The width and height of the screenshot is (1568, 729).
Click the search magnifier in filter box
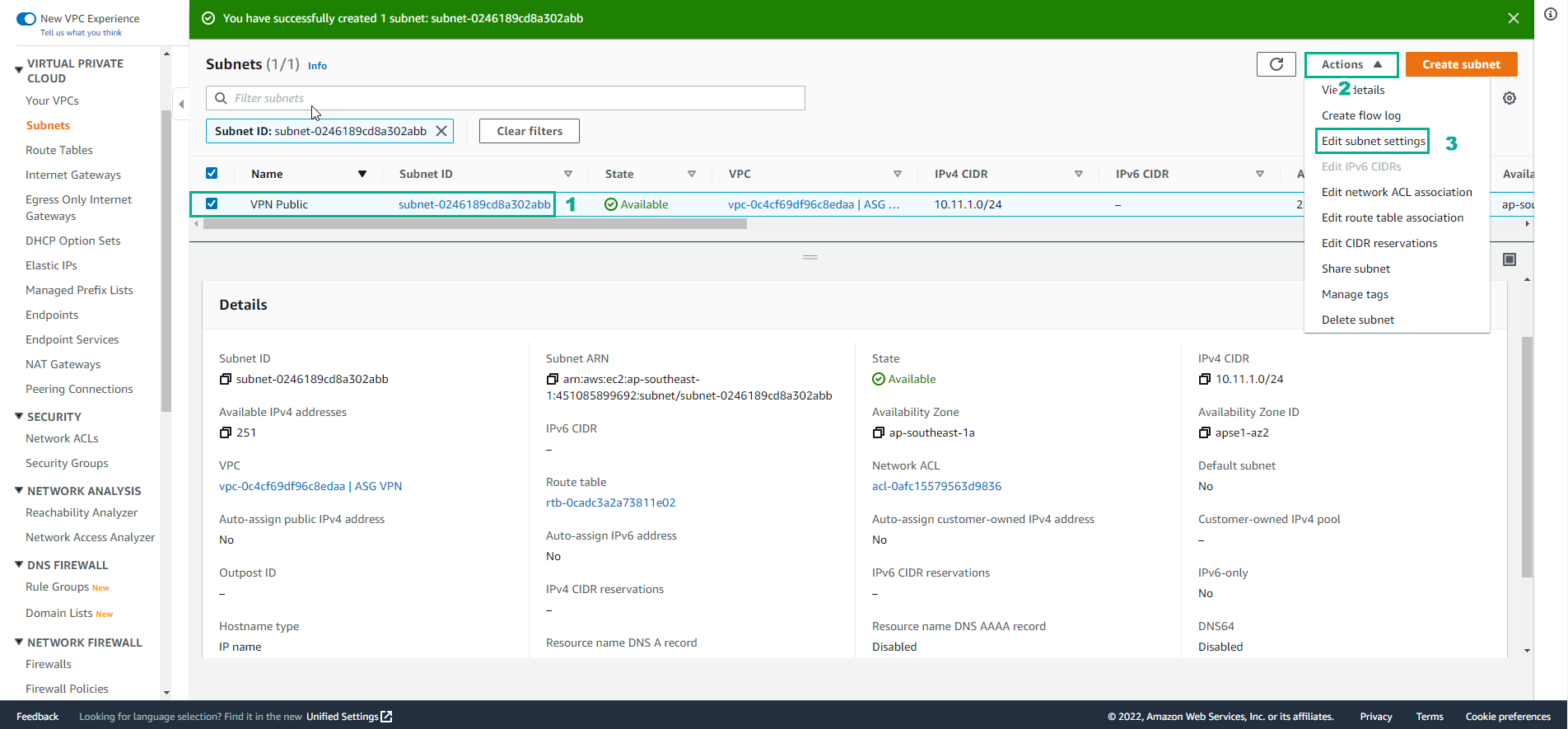click(x=221, y=98)
